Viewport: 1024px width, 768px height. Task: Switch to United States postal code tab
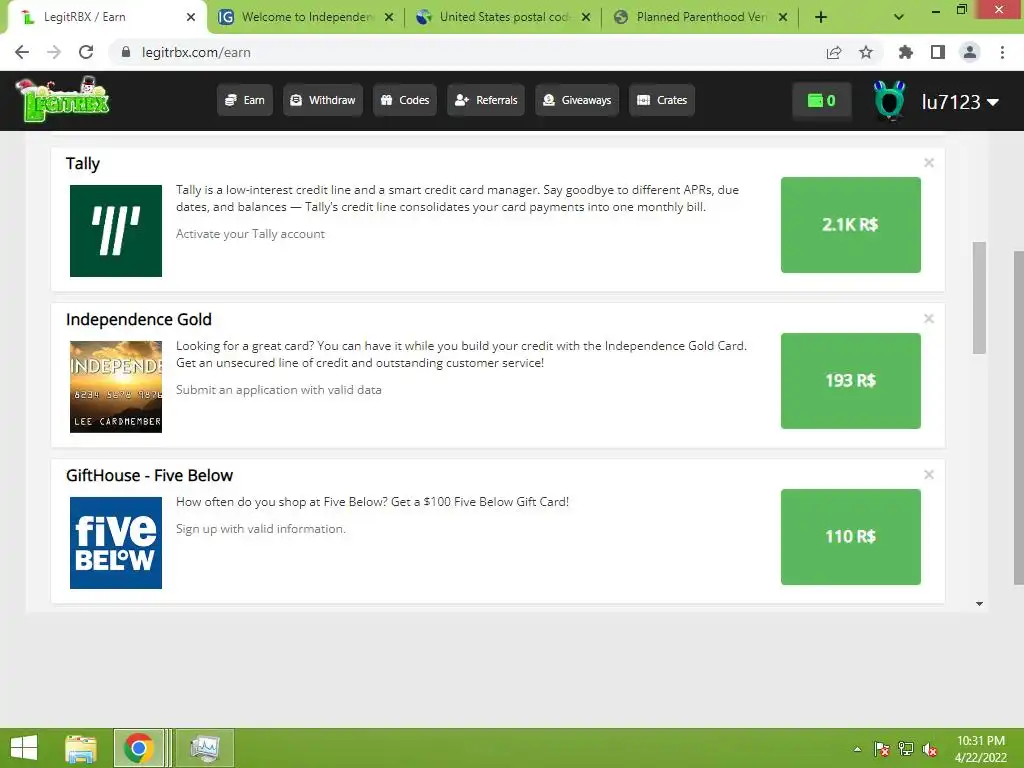point(503,17)
